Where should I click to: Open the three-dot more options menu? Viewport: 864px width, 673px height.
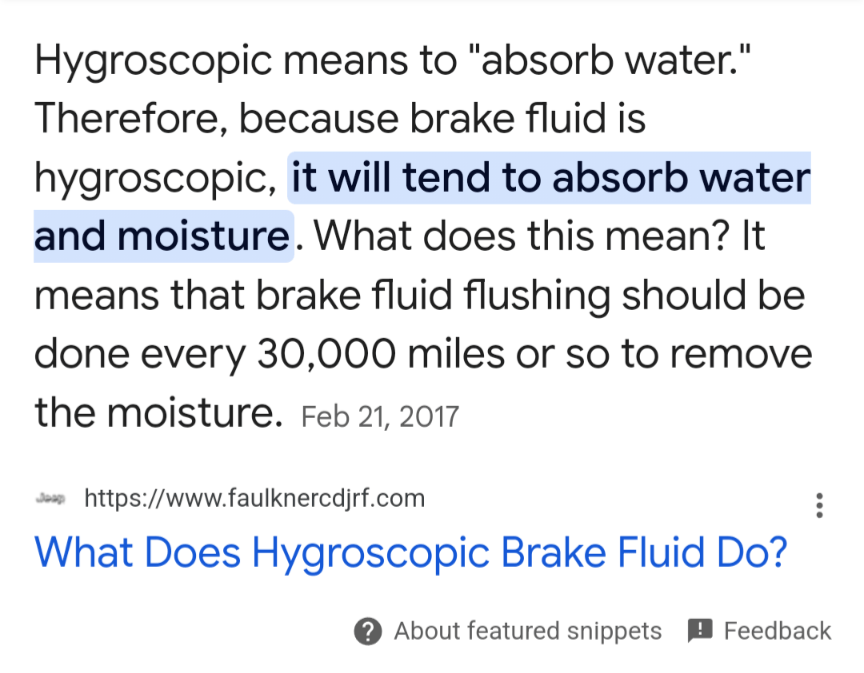819,505
